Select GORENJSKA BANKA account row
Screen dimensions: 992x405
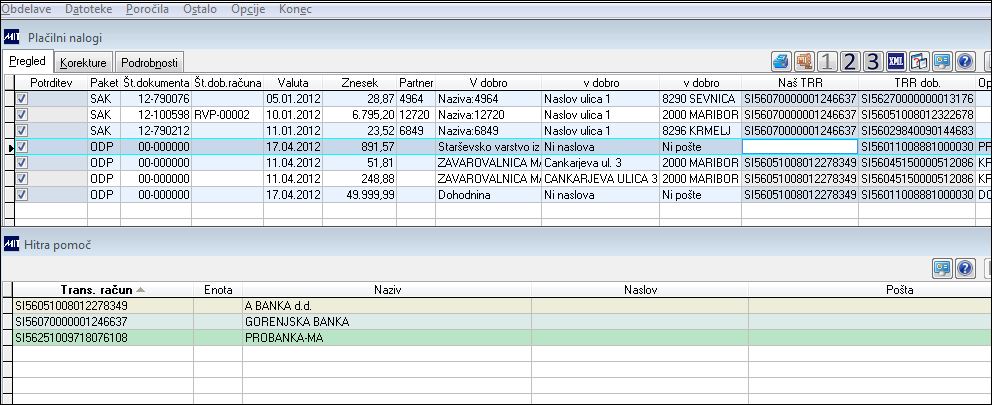click(496, 322)
